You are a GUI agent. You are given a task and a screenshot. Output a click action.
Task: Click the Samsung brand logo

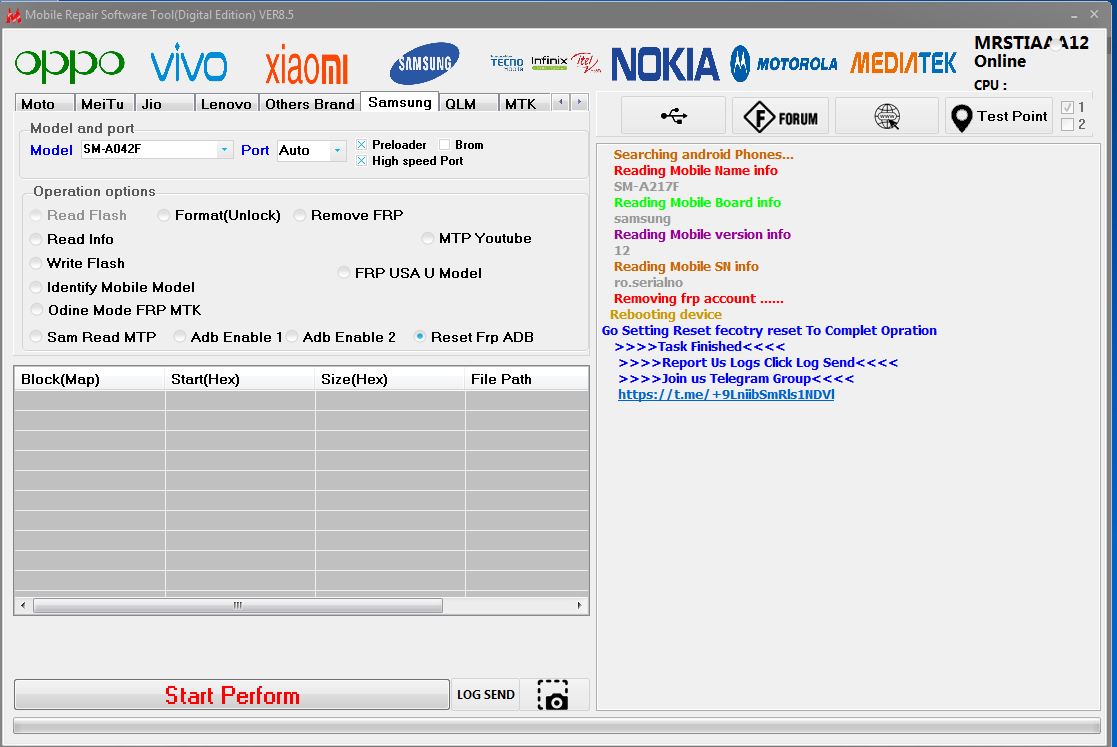[424, 62]
